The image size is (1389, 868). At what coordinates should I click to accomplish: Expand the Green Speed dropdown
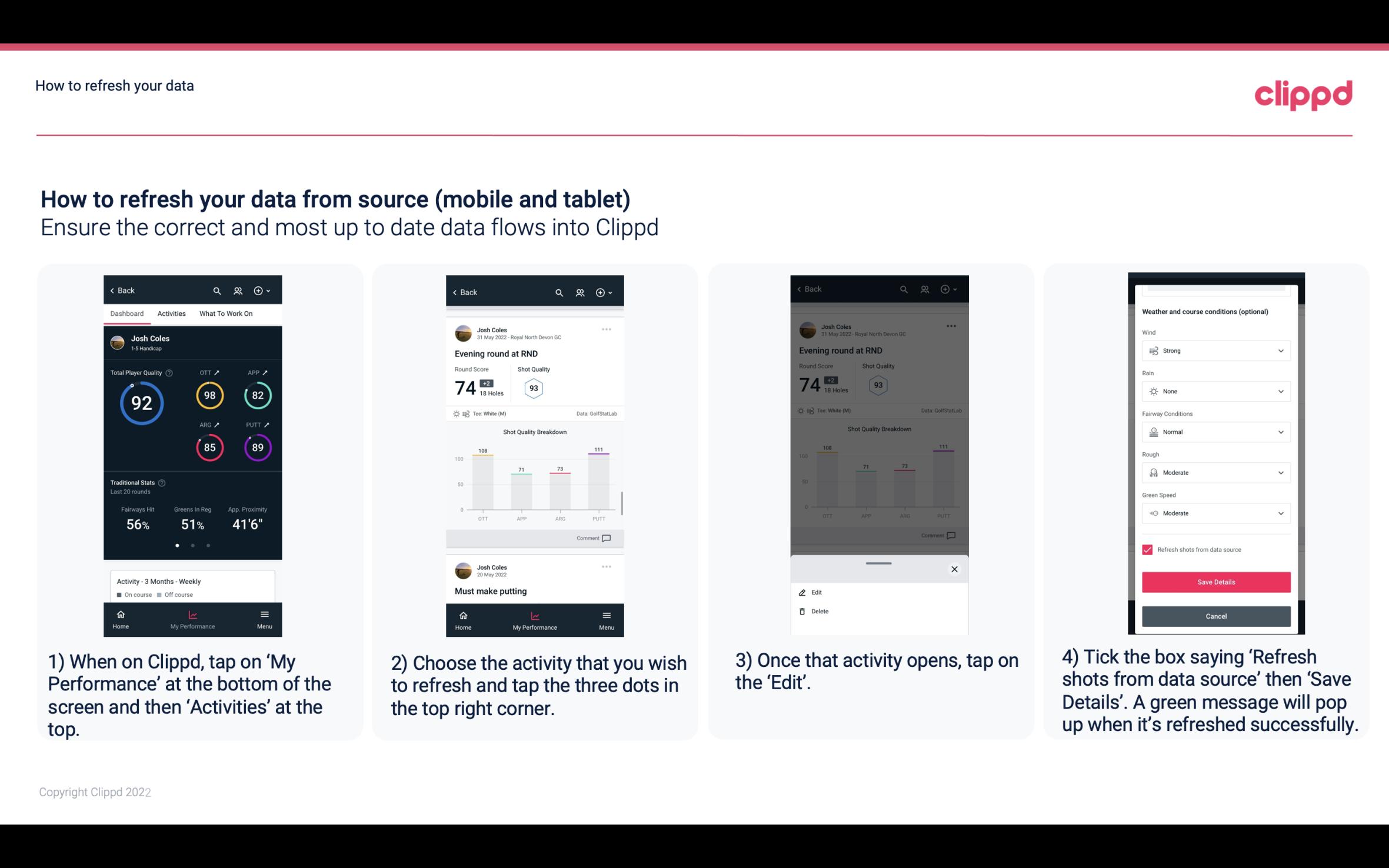(x=1280, y=513)
